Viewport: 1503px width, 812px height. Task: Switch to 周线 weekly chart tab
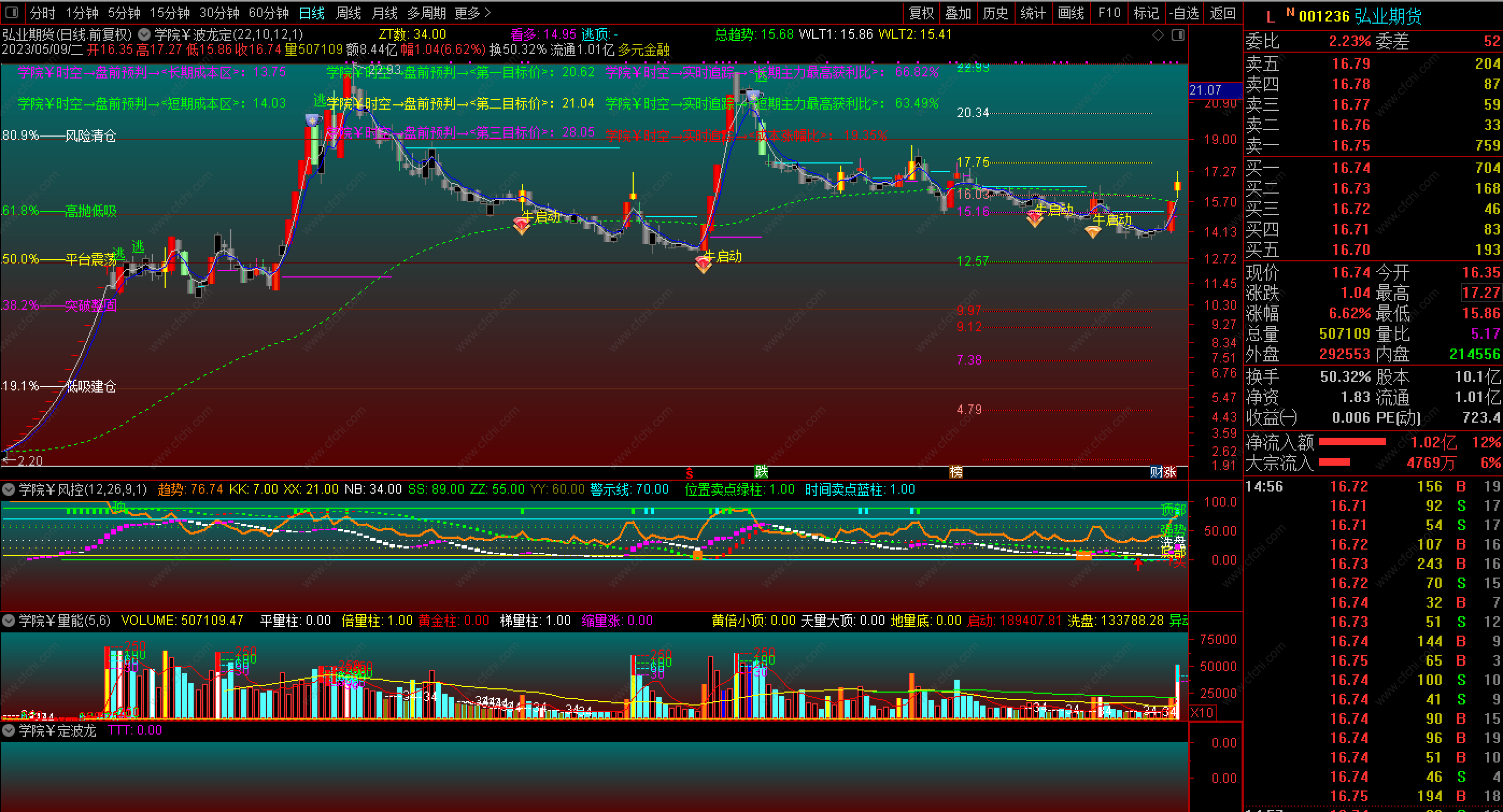pyautogui.click(x=349, y=13)
